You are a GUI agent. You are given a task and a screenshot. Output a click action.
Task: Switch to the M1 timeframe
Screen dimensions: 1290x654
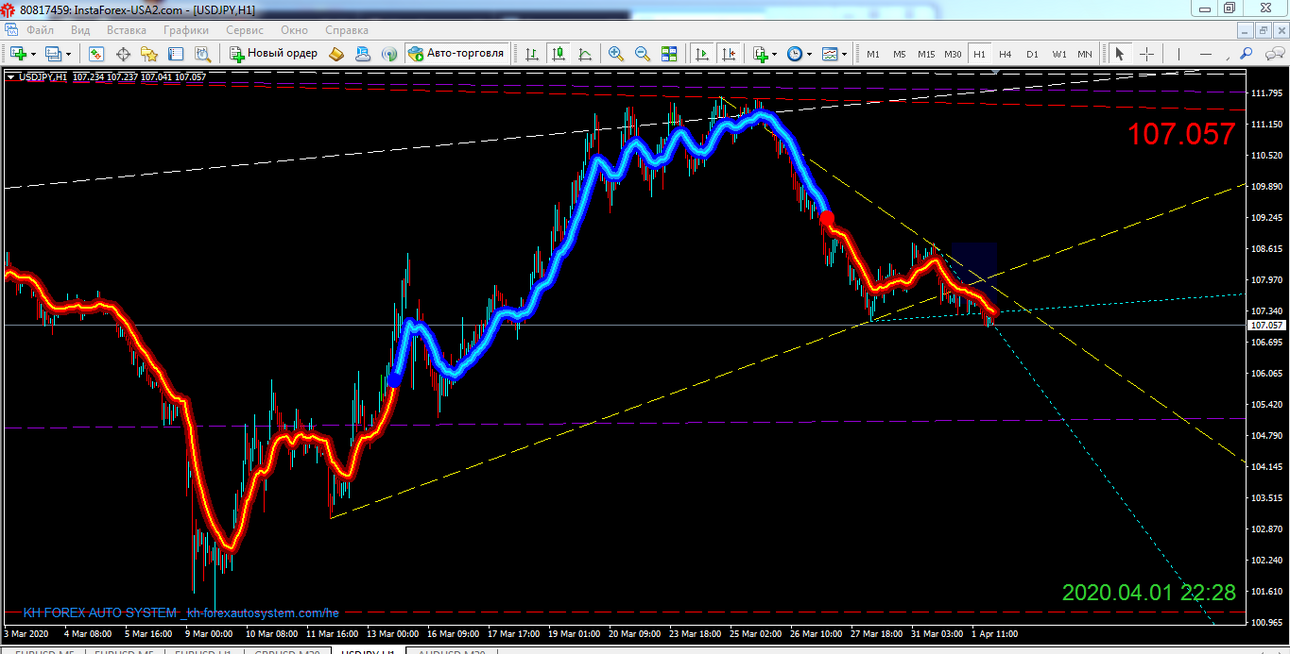pos(873,53)
